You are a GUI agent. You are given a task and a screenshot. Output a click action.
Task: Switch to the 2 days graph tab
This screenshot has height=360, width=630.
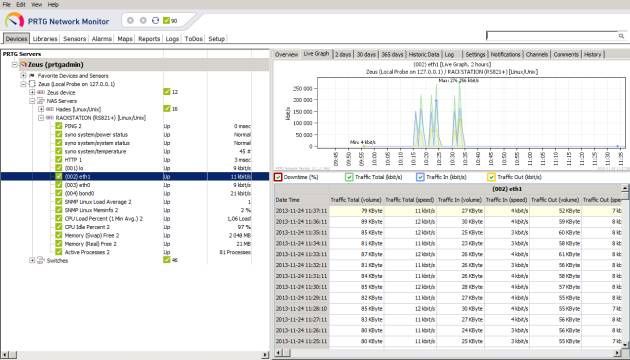[343, 54]
